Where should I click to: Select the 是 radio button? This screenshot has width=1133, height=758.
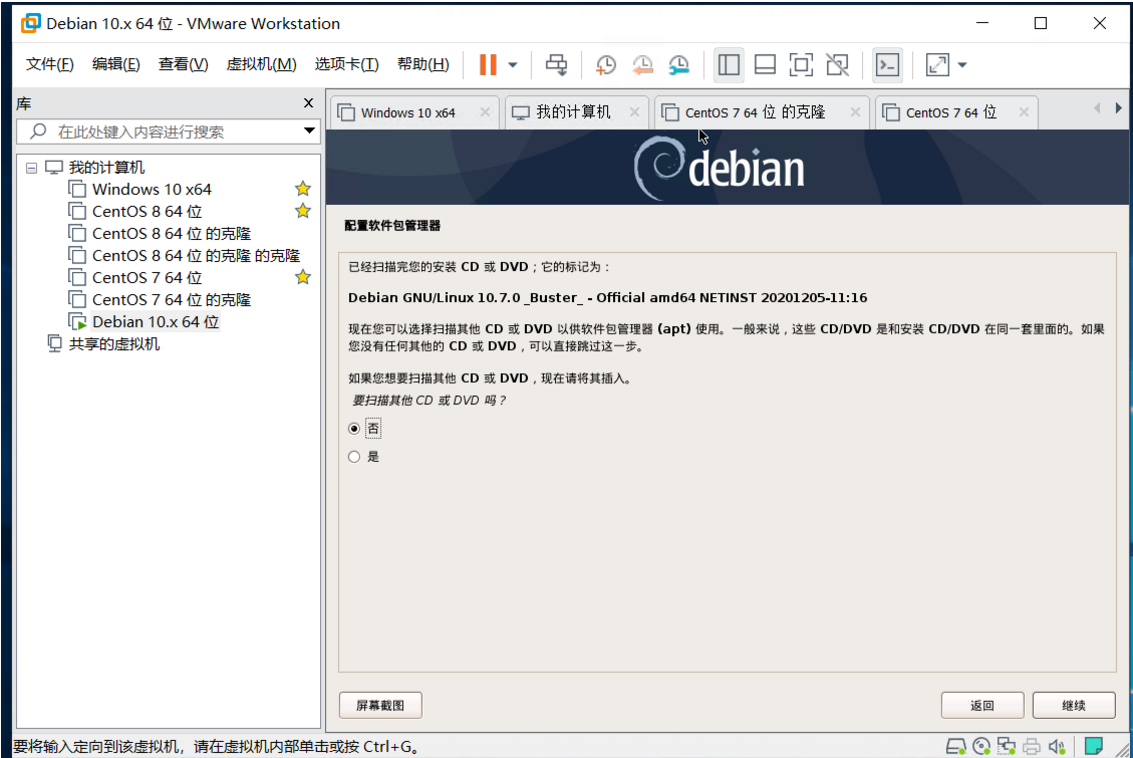tap(354, 456)
